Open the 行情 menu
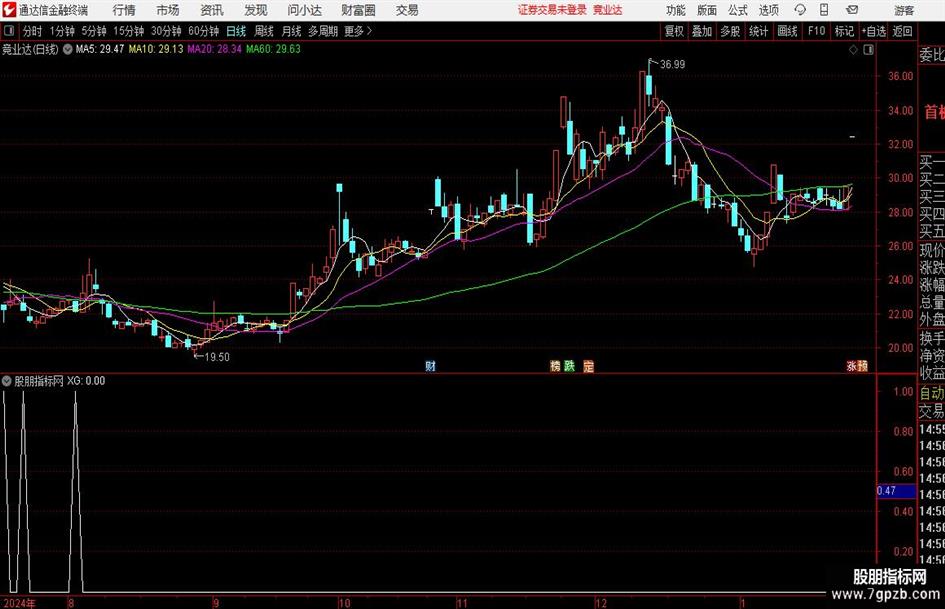Screen dimensions: 945x609 124,10
